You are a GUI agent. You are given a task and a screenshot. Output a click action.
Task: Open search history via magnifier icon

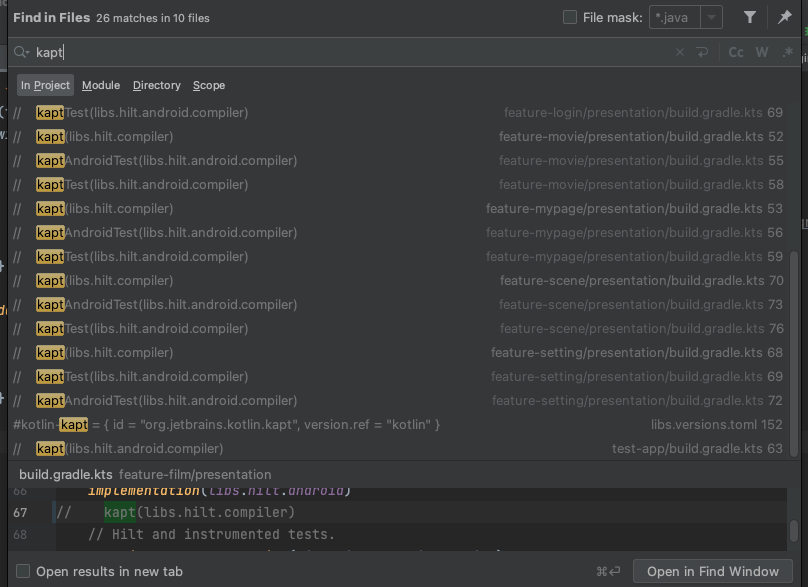click(x=21, y=52)
